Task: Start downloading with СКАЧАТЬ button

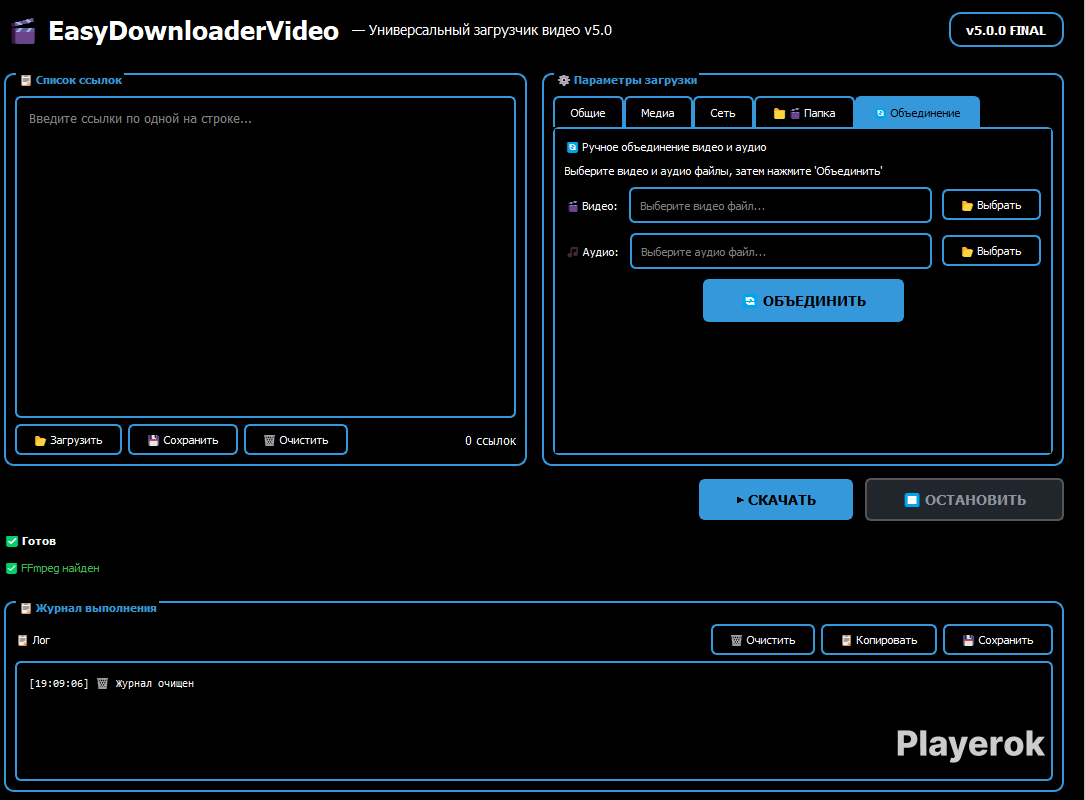Action: 776,500
